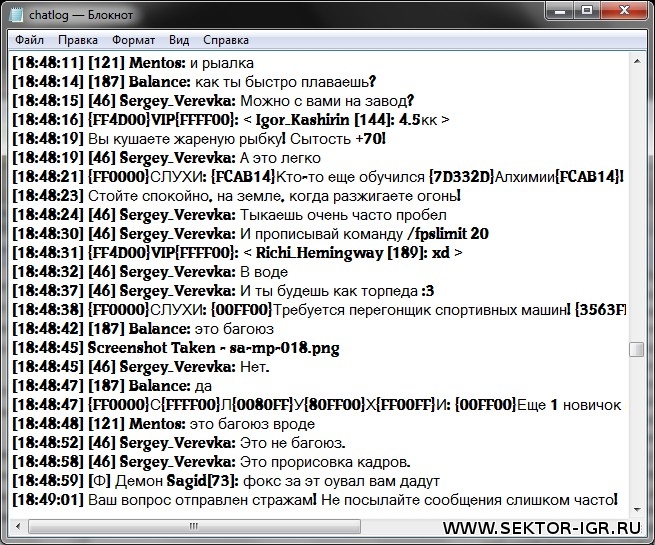Screen dimensions: 655x545
Task: Click text 'А это легко'
Action: click(x=280, y=158)
